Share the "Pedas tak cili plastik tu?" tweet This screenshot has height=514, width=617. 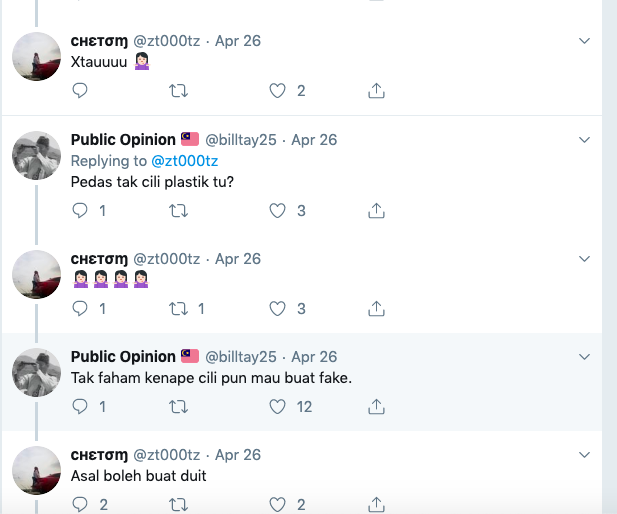(x=377, y=211)
